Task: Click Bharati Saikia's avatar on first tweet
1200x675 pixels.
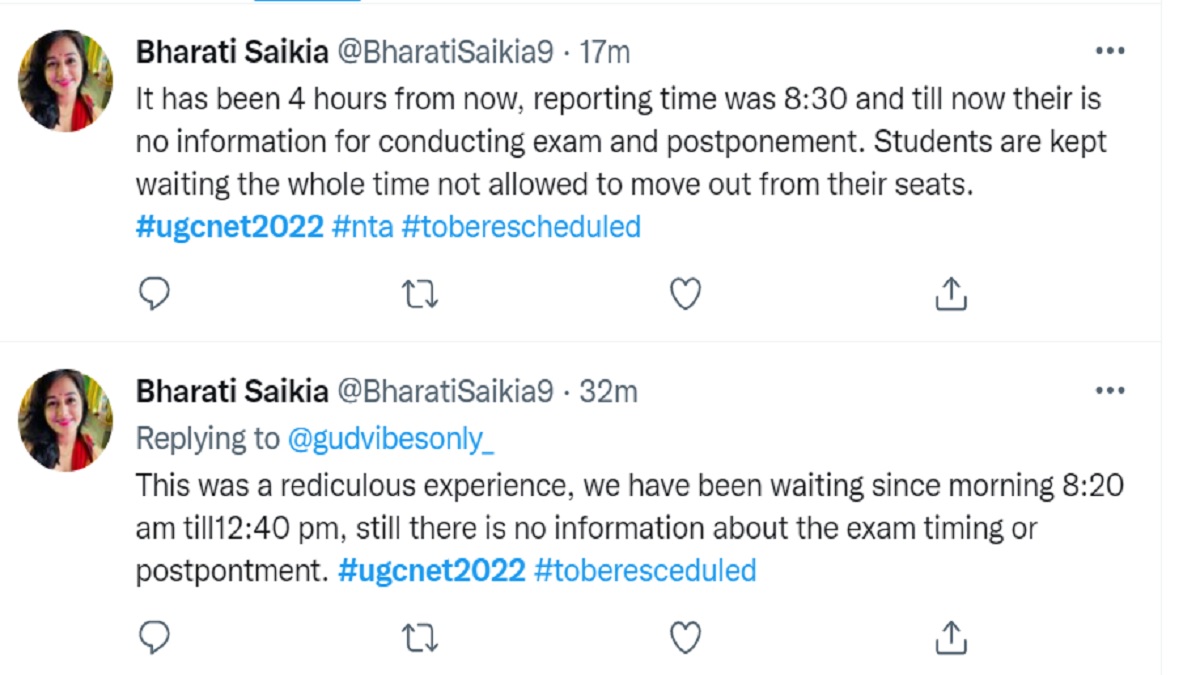Action: click(x=67, y=80)
